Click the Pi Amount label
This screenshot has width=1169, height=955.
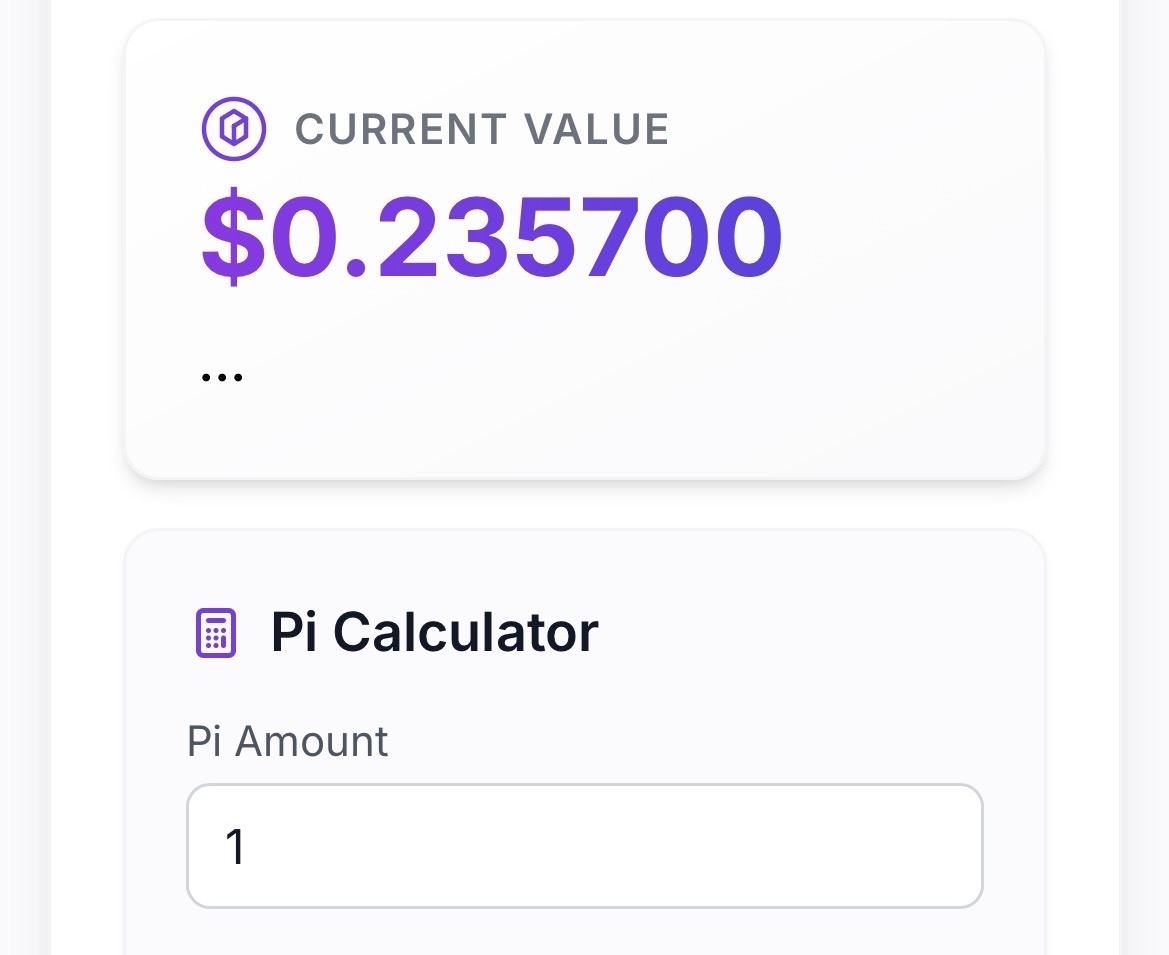(x=288, y=742)
